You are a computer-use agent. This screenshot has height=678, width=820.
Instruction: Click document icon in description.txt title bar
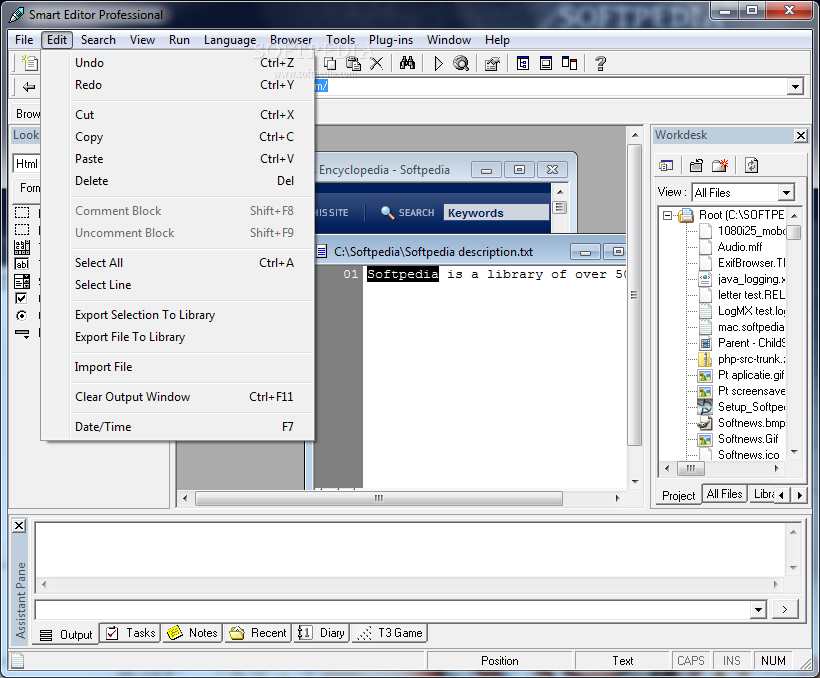(322, 252)
